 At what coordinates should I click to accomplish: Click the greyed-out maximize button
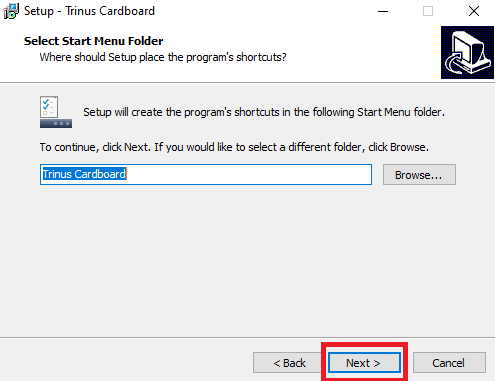(428, 11)
